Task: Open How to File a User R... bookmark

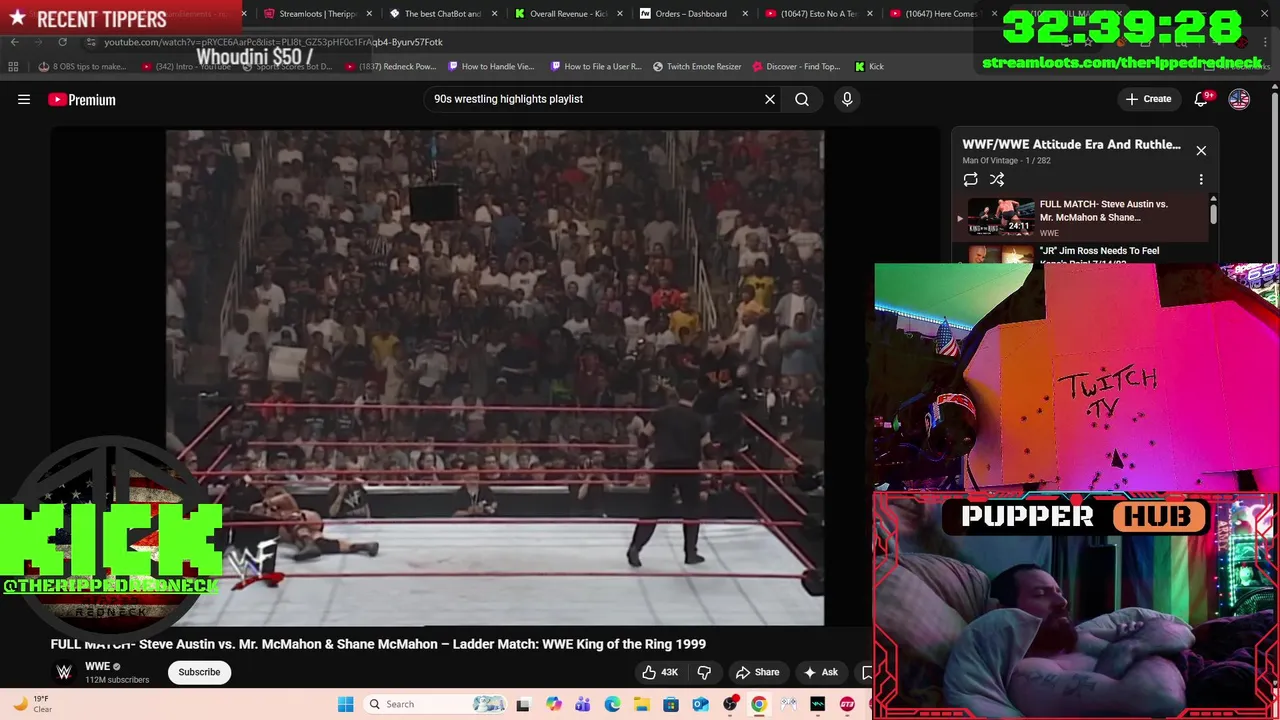Action: point(595,67)
